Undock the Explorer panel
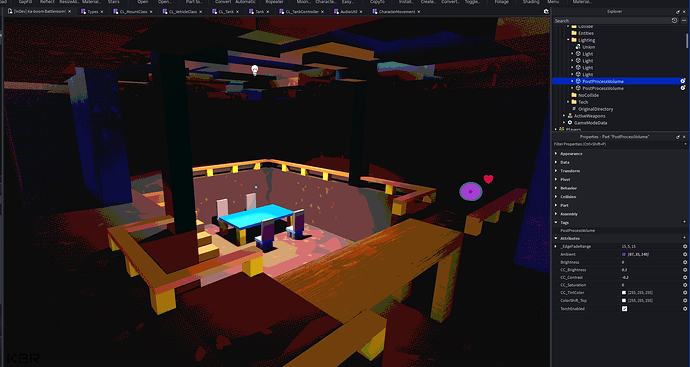Image resolution: width=690 pixels, height=367 pixels. coord(678,11)
